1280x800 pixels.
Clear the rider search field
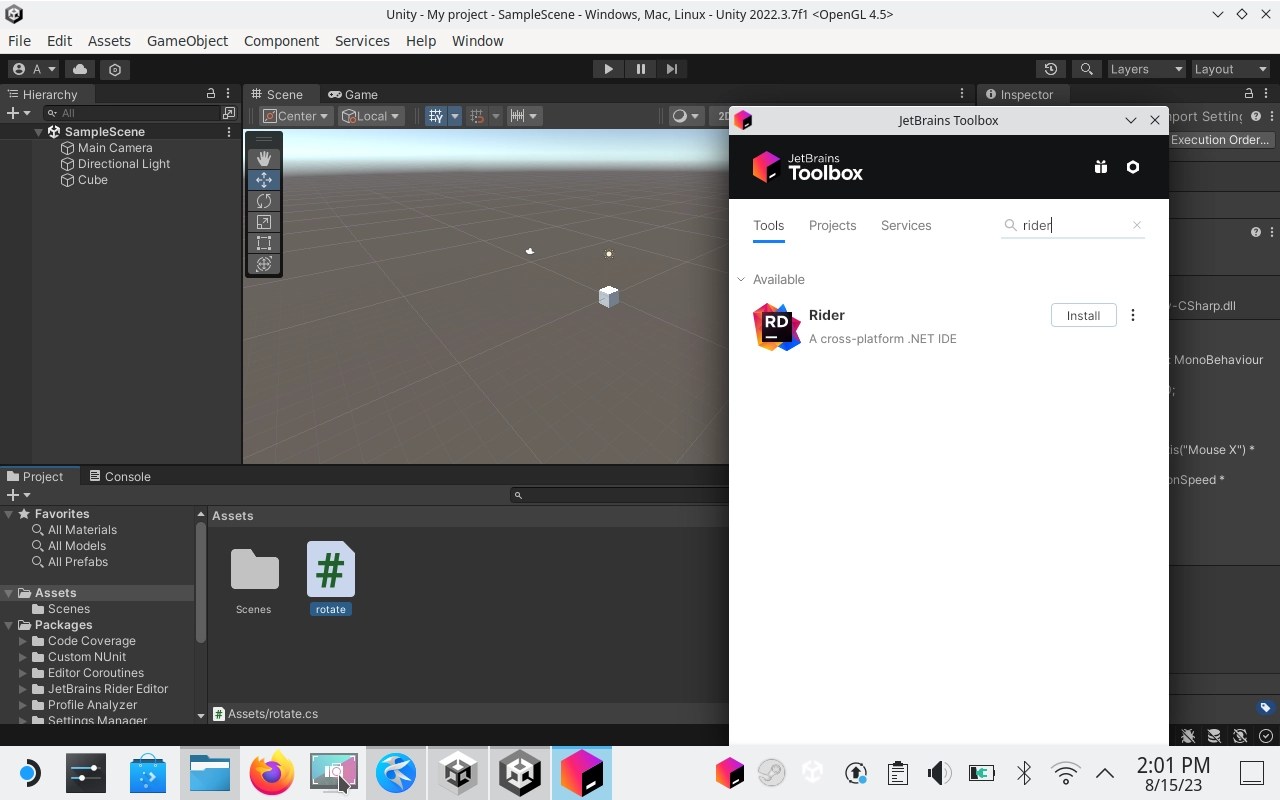(x=1136, y=225)
